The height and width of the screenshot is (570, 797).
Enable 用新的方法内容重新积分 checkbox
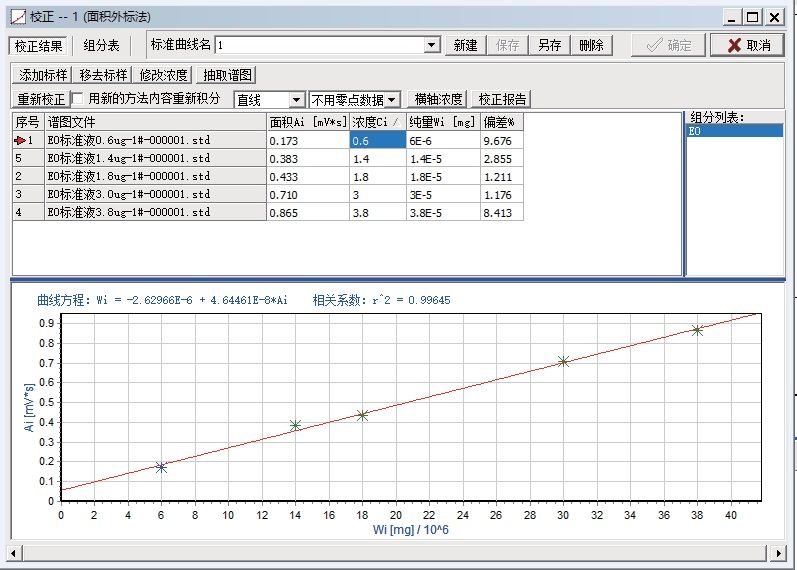click(78, 98)
